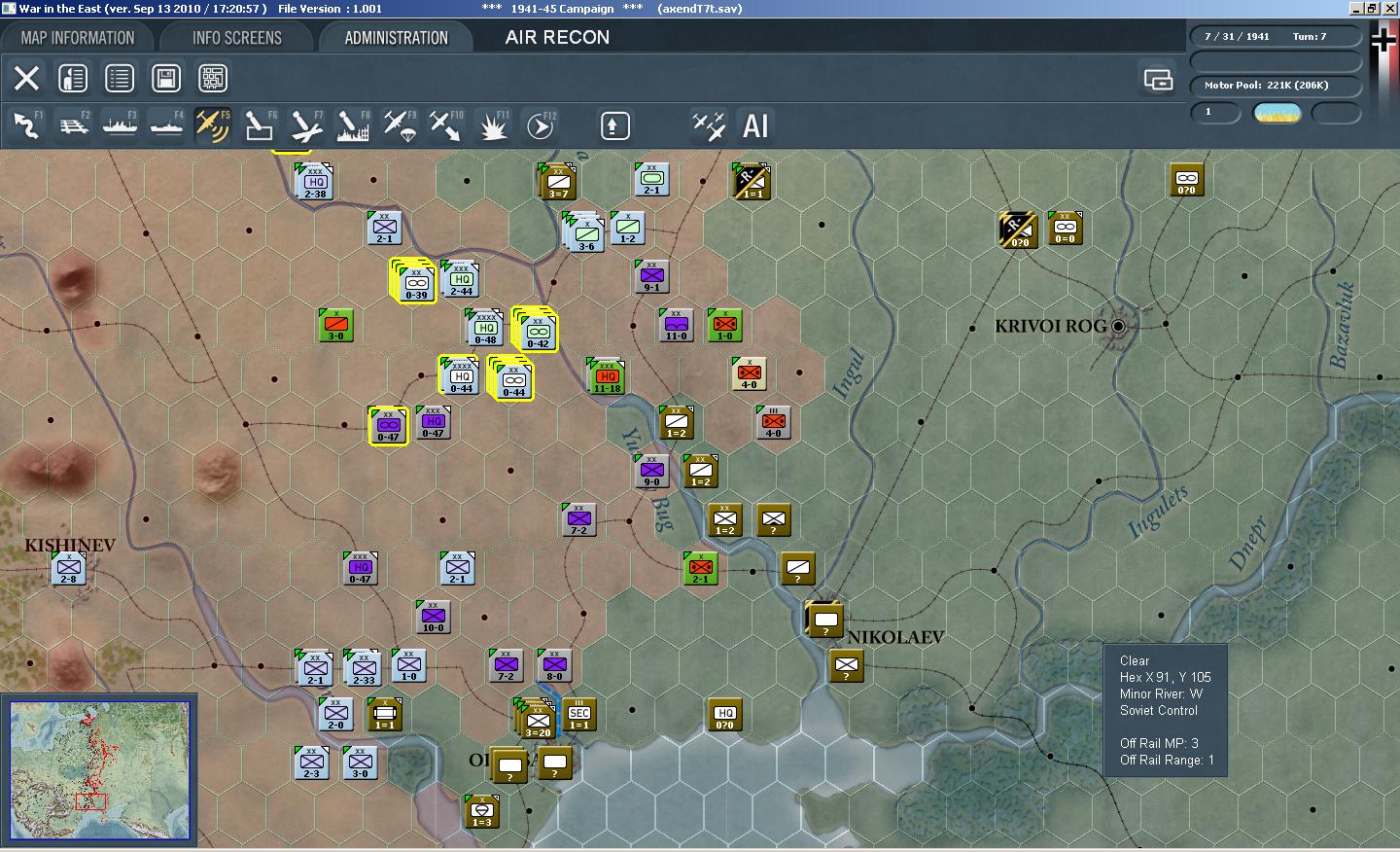Select Bomb Unit mode (F6)
This screenshot has width=1400, height=852.
(x=260, y=125)
